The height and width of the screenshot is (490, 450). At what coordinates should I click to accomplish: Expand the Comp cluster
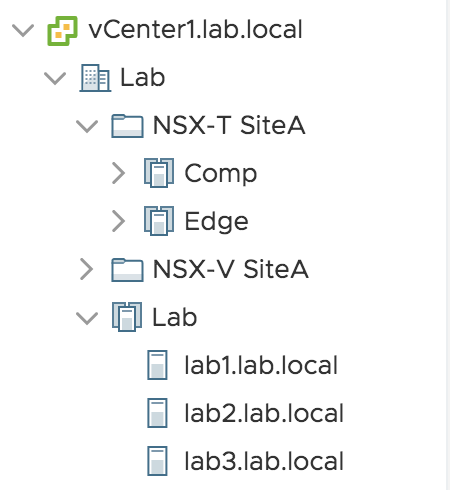118,173
